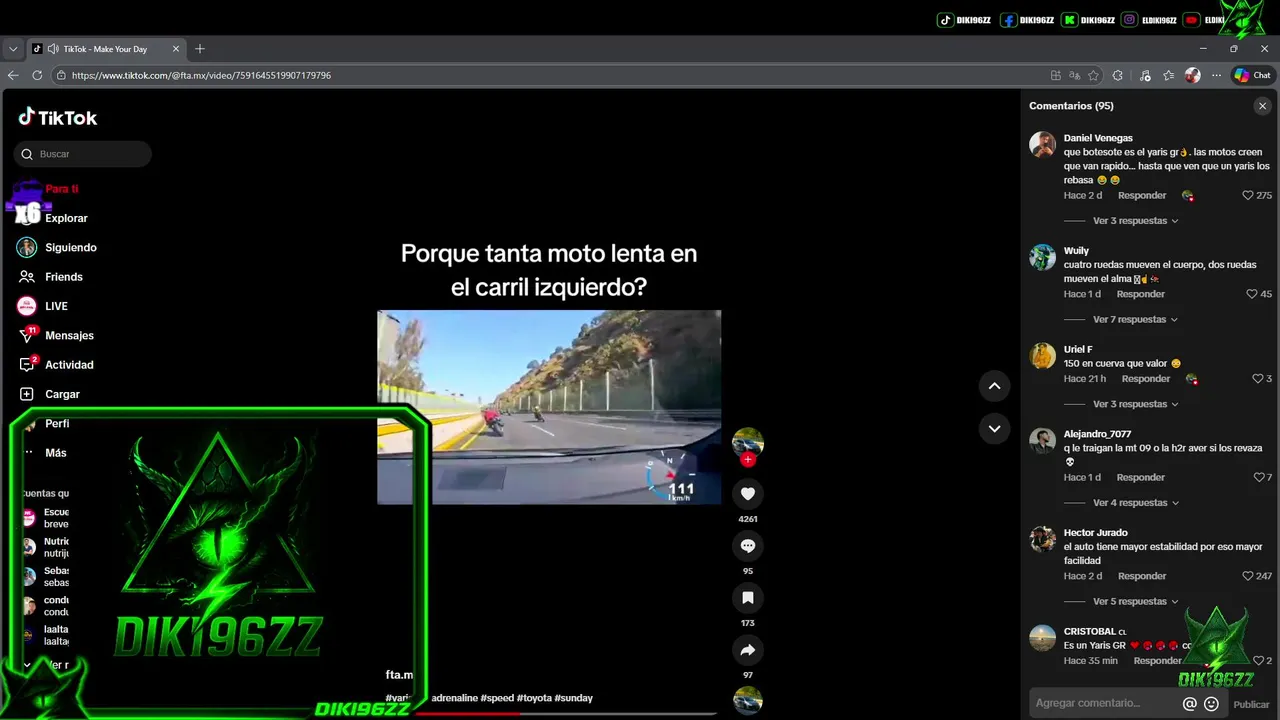The width and height of the screenshot is (1280, 720).
Task: Open the emoji picker in comment box
Action: pyautogui.click(x=1211, y=704)
